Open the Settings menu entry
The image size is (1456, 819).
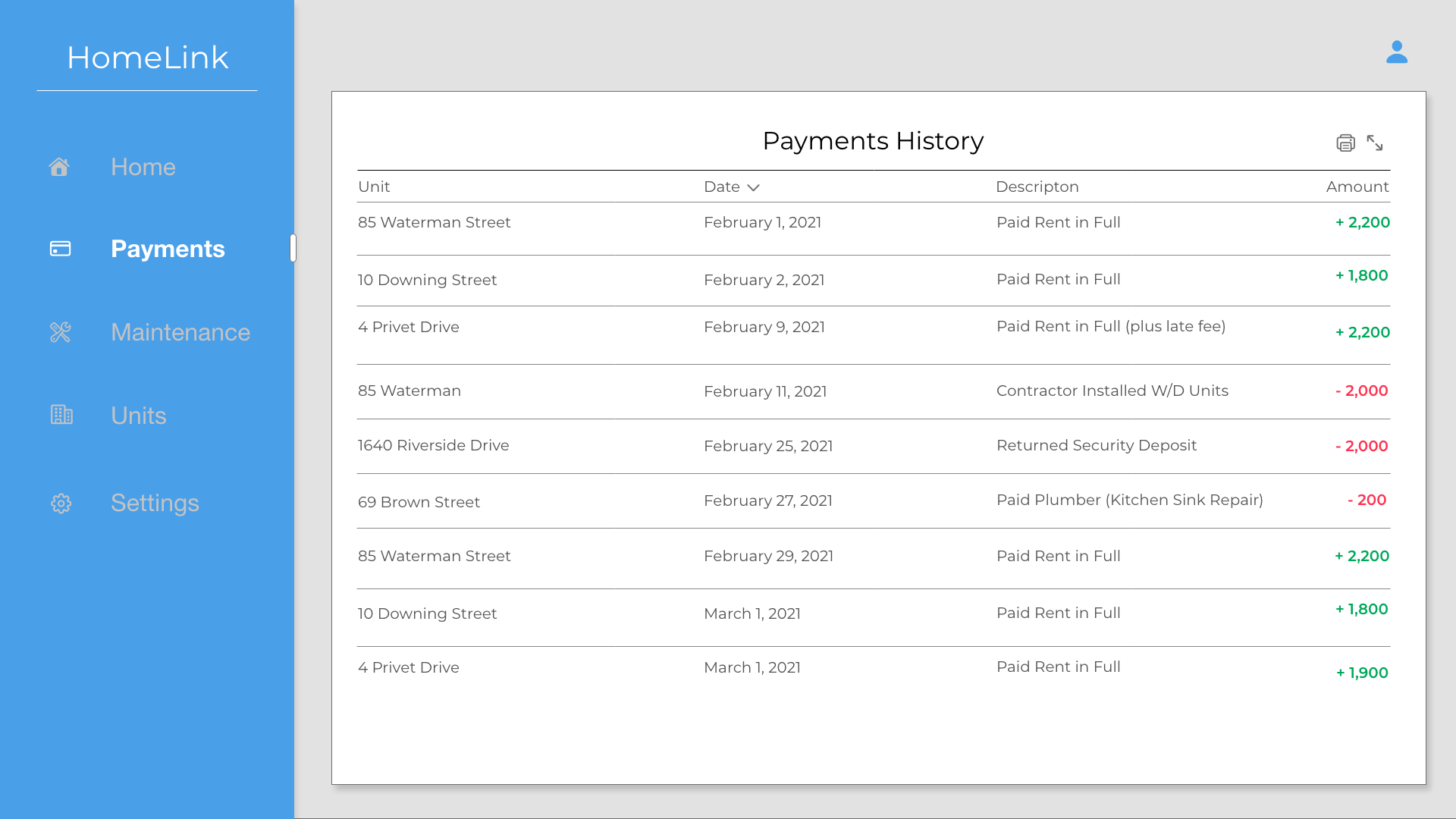tap(155, 503)
